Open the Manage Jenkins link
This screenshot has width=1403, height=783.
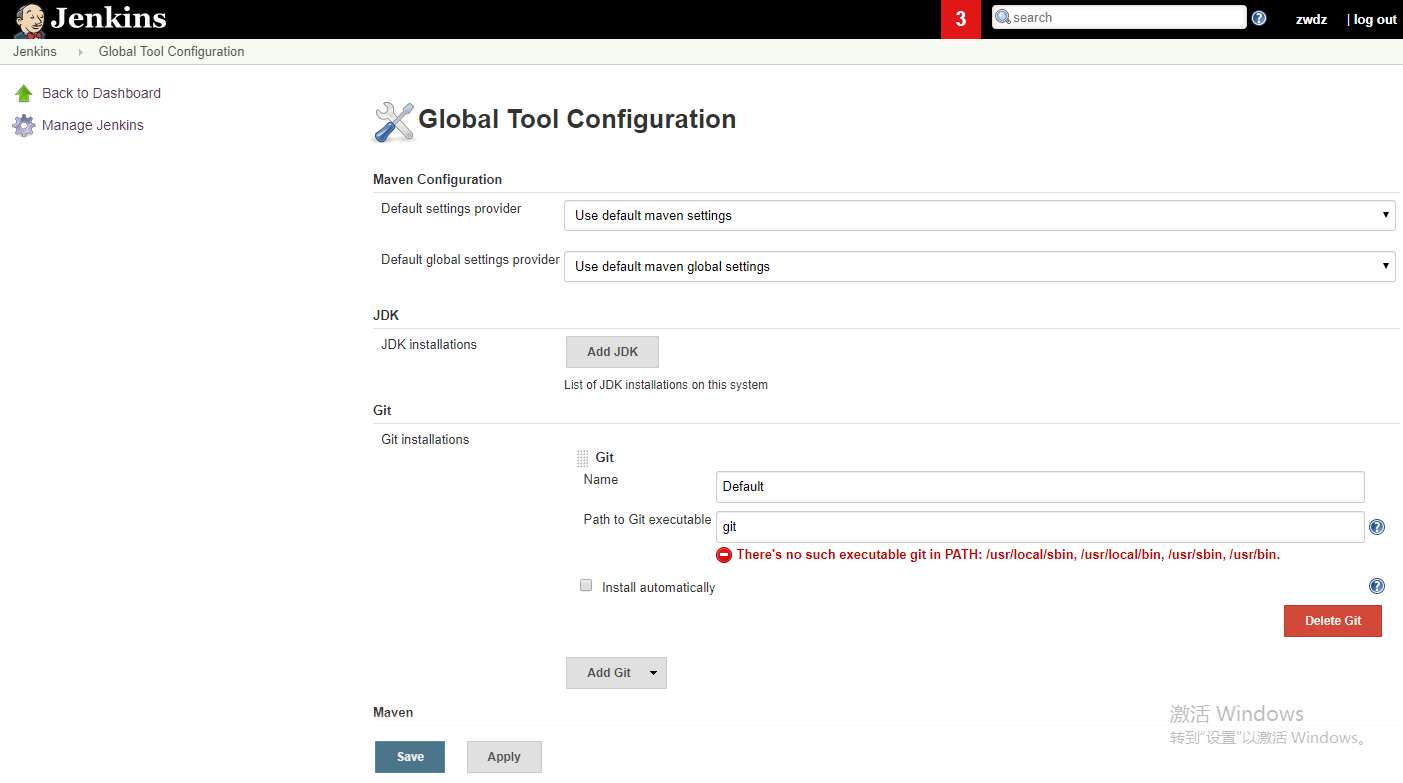(x=93, y=125)
